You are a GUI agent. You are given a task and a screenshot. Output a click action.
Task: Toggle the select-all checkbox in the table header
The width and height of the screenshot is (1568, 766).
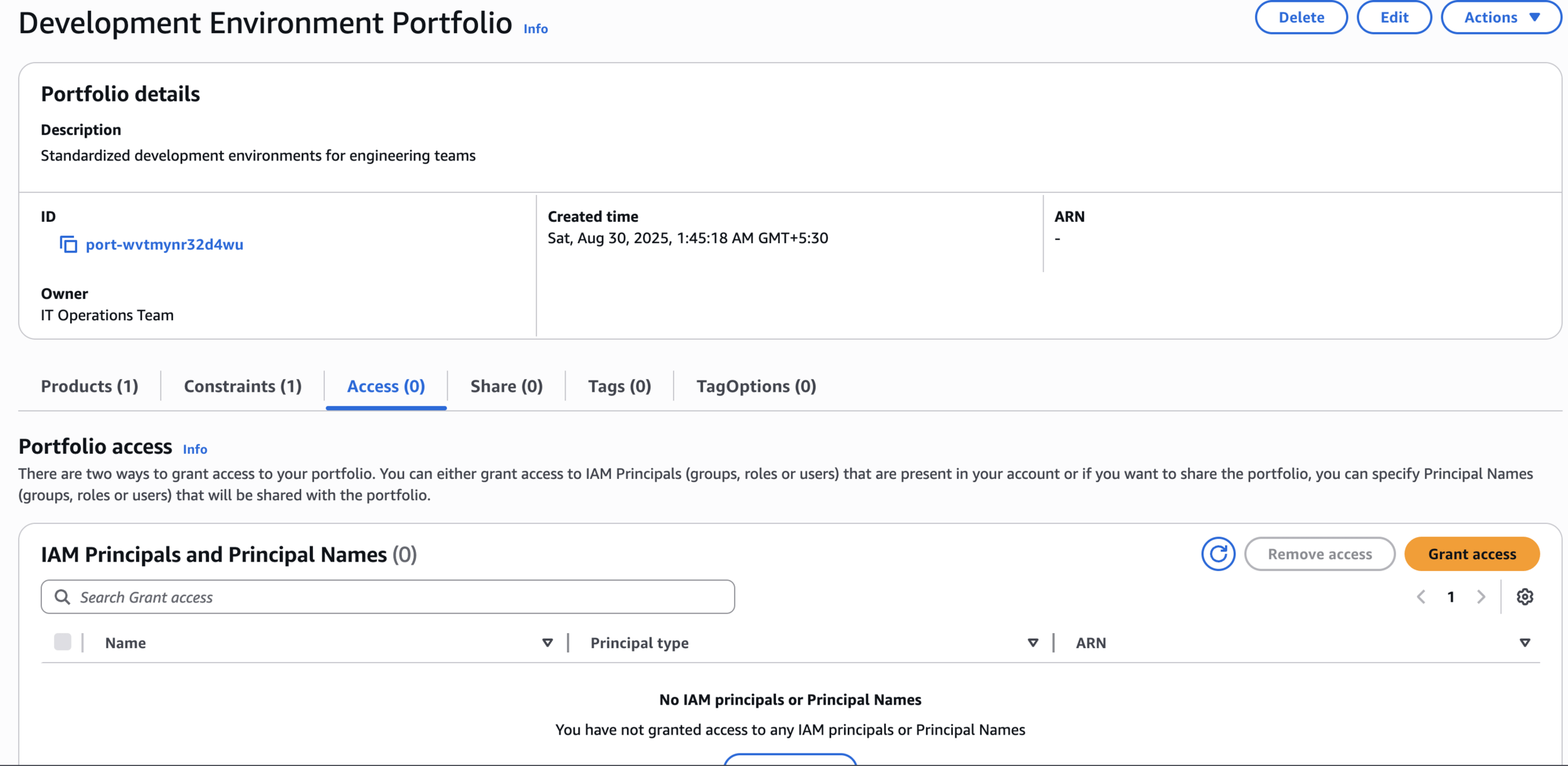coord(63,642)
